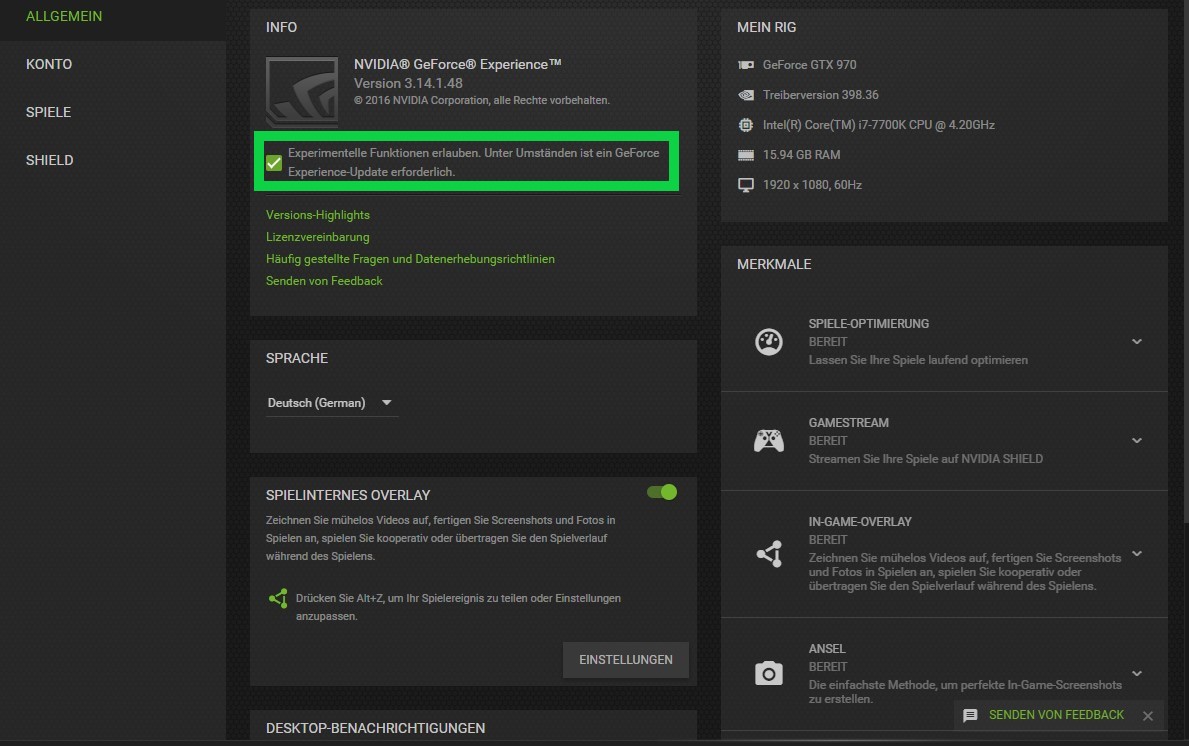Open the Senden von Feedback link in Info
Viewport: 1189px width, 746px height.
(324, 281)
